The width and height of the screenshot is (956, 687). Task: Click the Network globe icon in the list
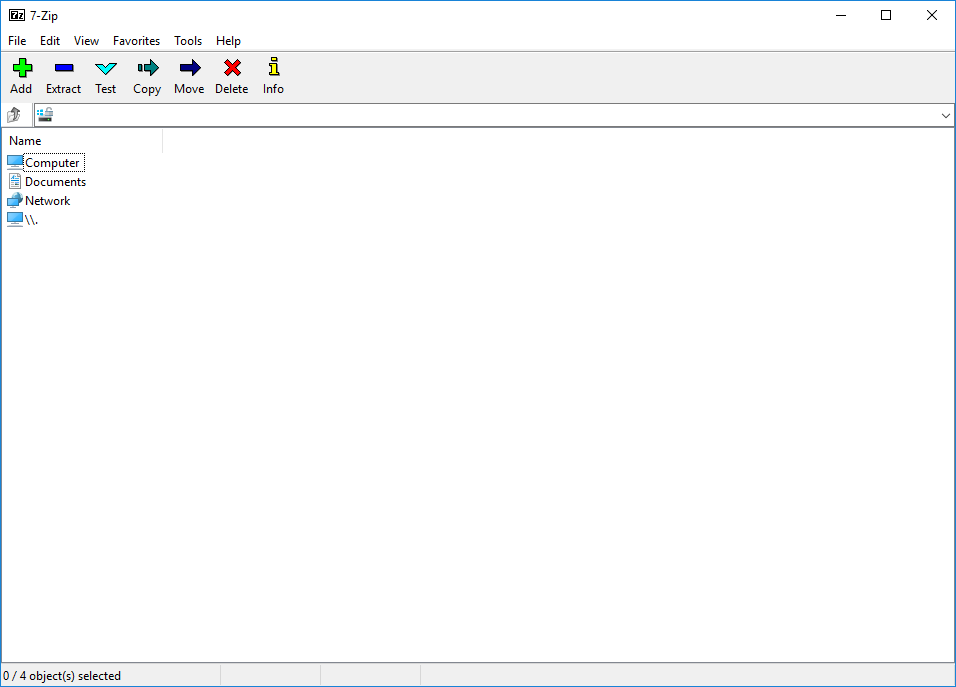tap(15, 200)
